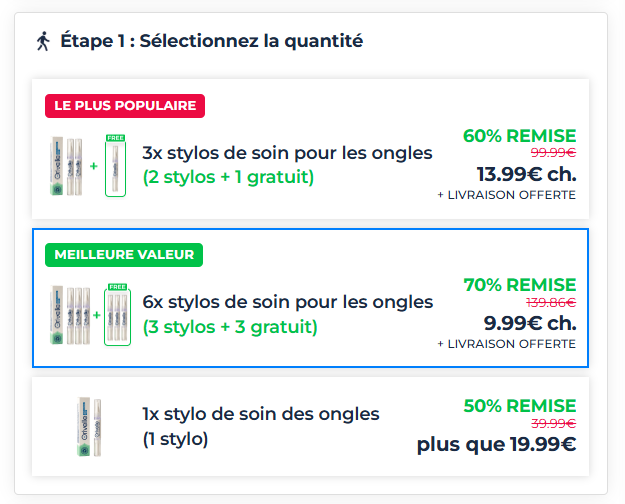Image resolution: width=625 pixels, height=504 pixels.
Task: Click the 70% REMISE discount label
Action: point(519,285)
